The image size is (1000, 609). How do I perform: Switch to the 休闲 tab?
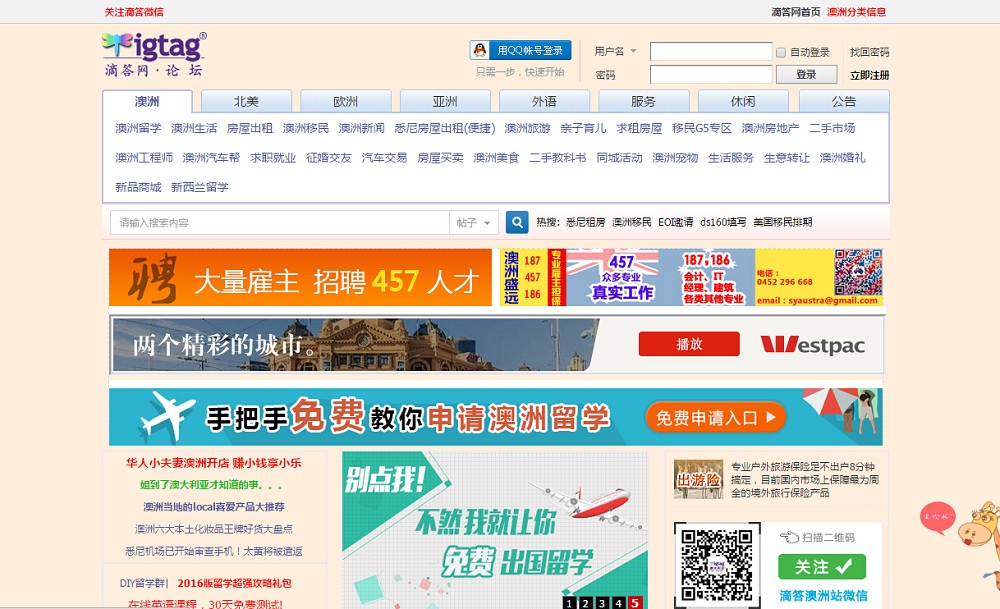tap(743, 101)
